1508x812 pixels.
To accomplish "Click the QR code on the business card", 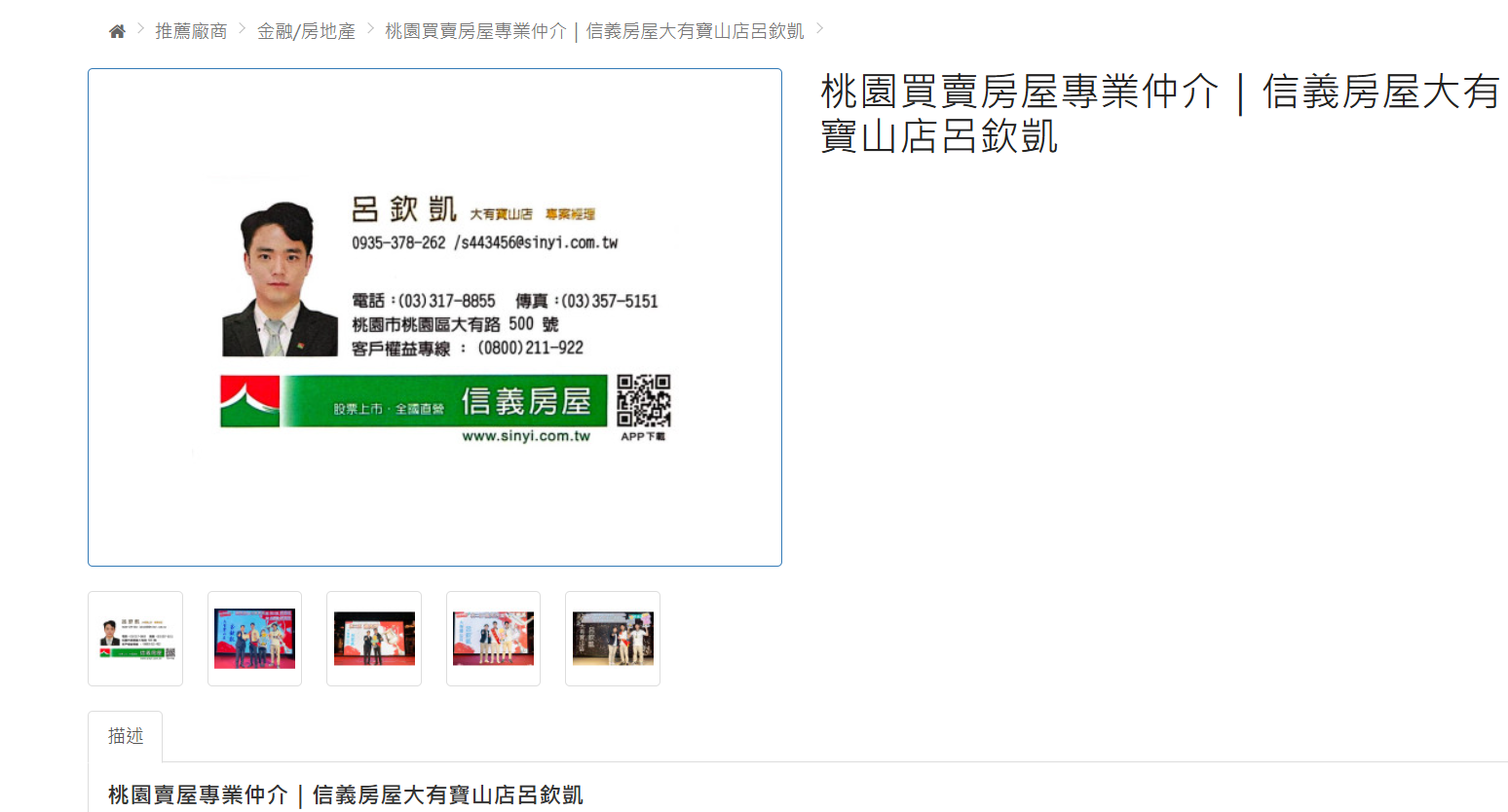I will pyautogui.click(x=643, y=400).
